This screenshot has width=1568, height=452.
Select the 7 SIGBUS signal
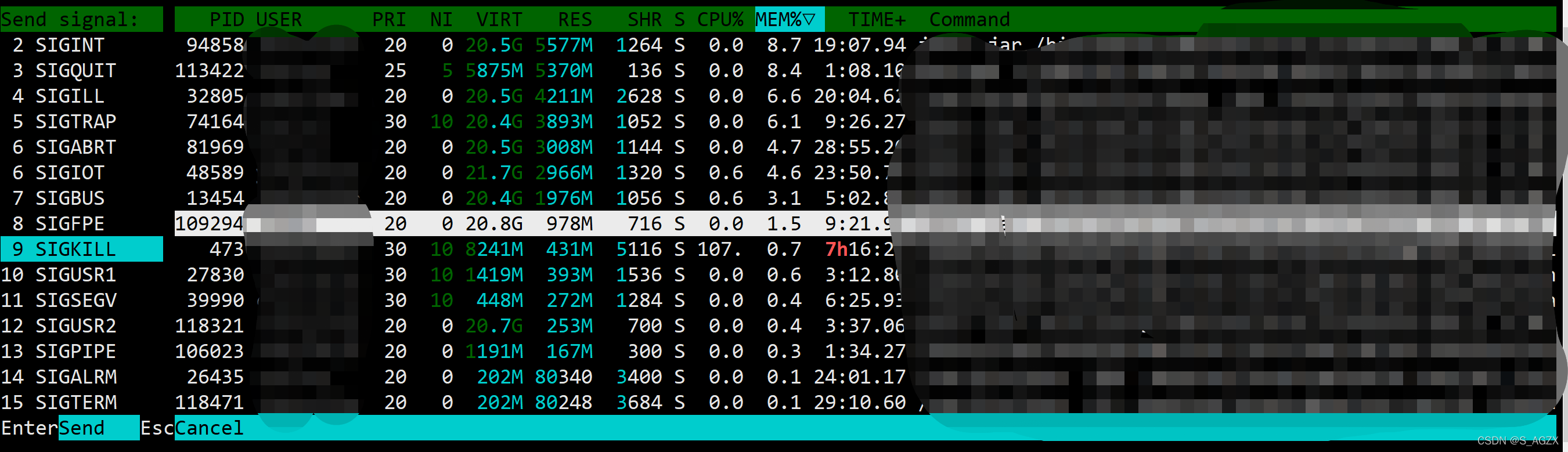(82, 198)
